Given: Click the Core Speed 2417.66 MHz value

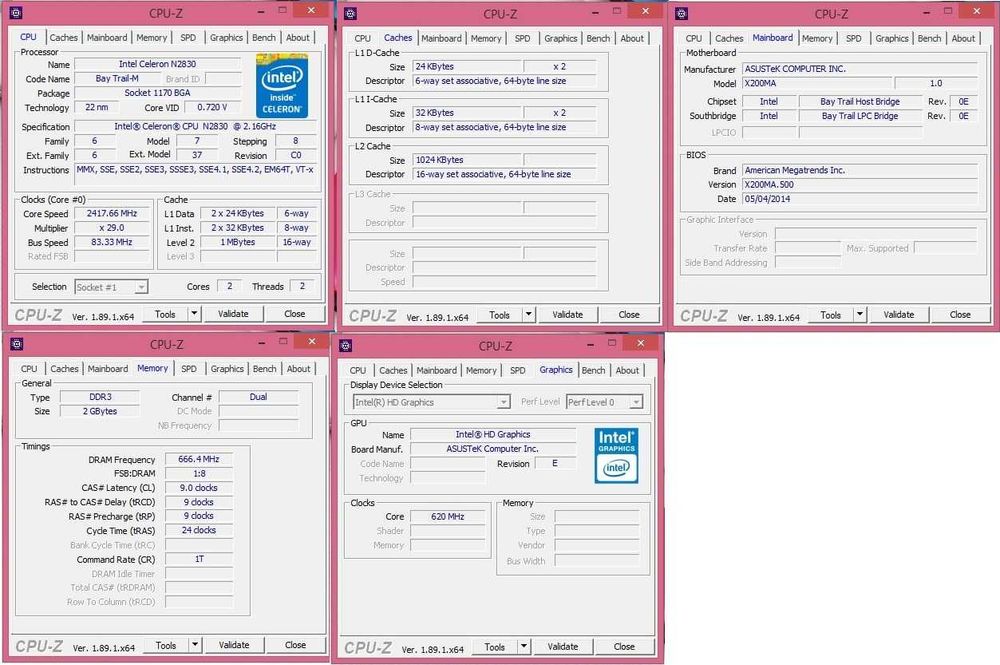Looking at the screenshot, I should click(x=112, y=214).
